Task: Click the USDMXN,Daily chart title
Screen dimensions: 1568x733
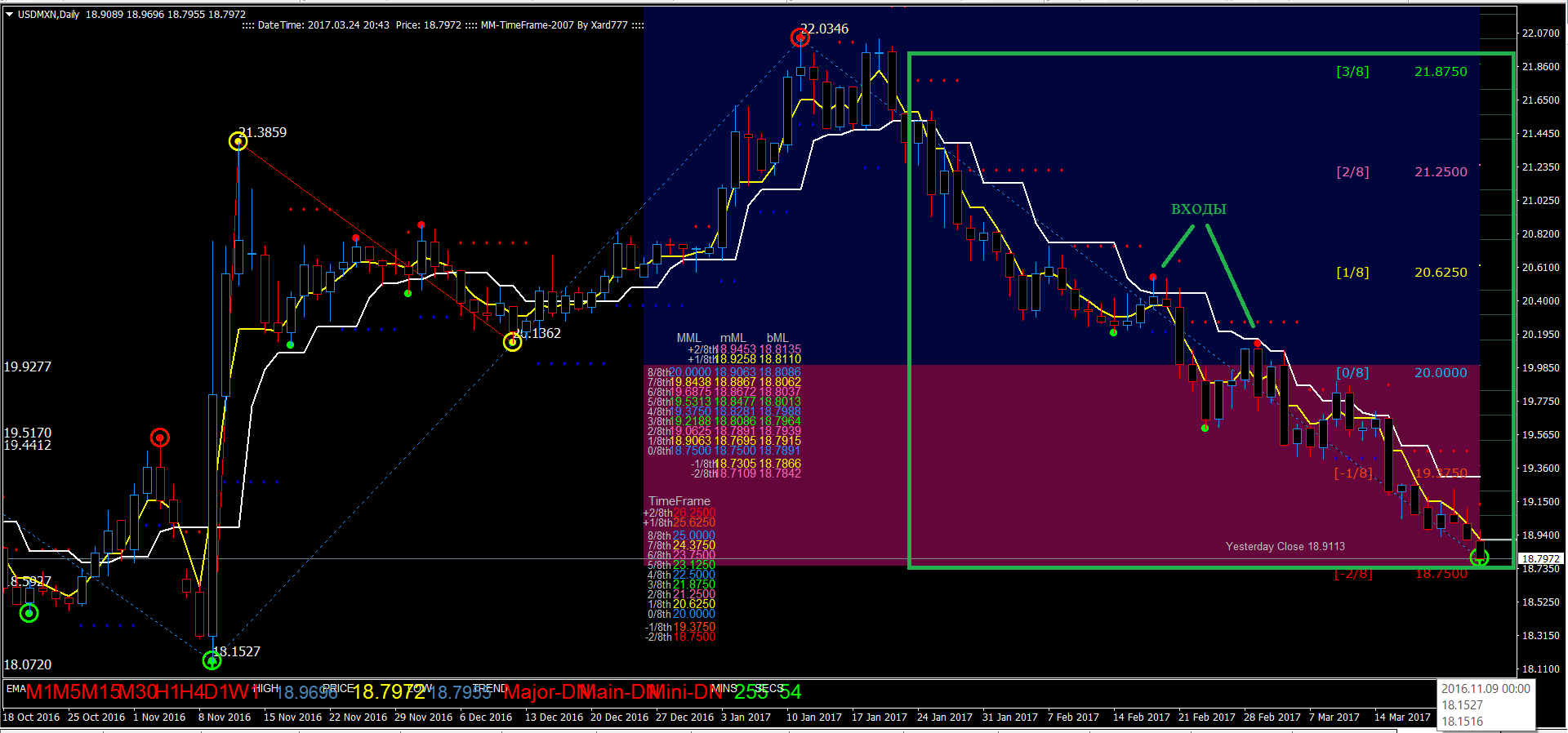Action: 49,14
